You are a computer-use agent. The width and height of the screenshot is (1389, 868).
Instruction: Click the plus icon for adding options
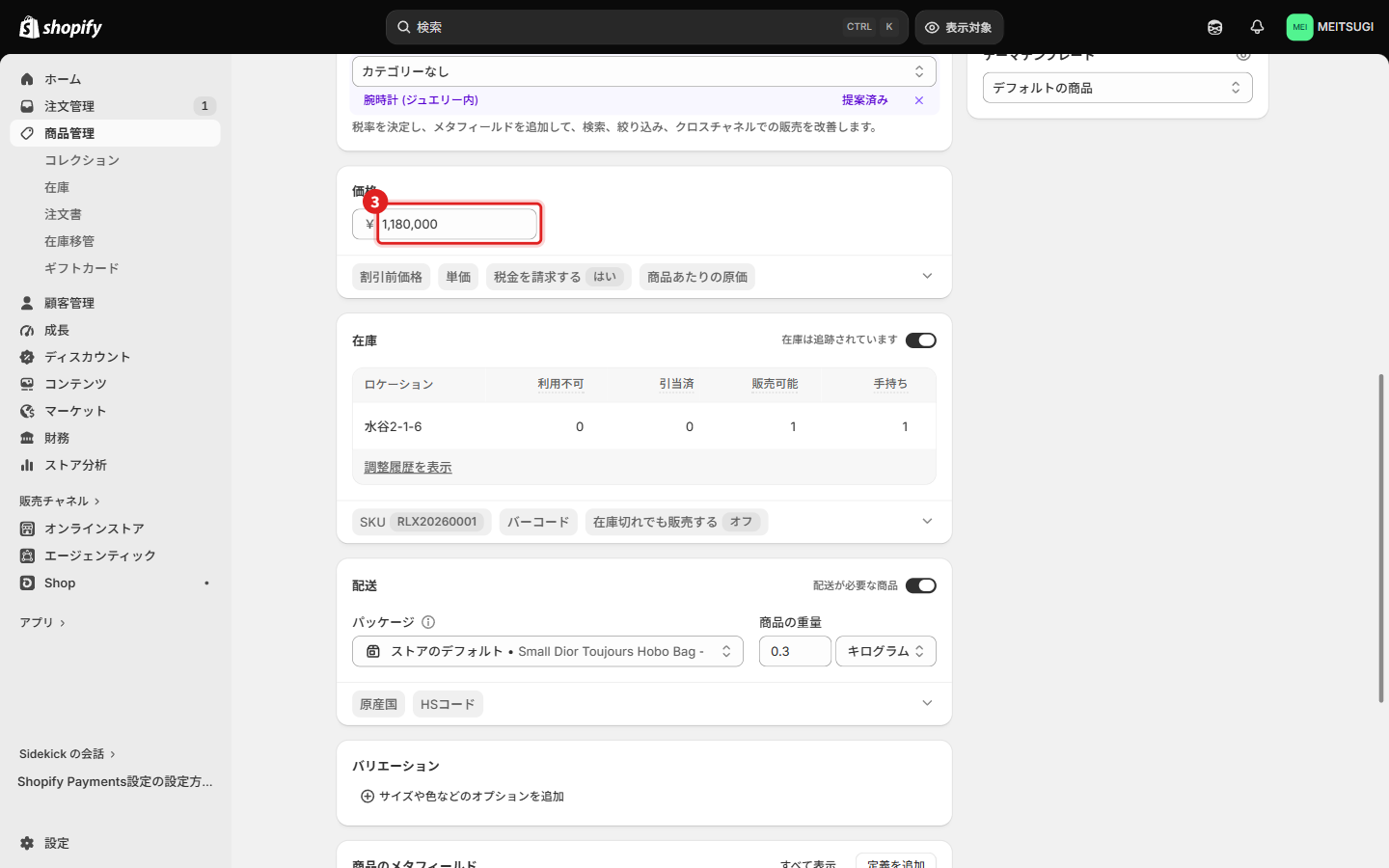click(368, 797)
